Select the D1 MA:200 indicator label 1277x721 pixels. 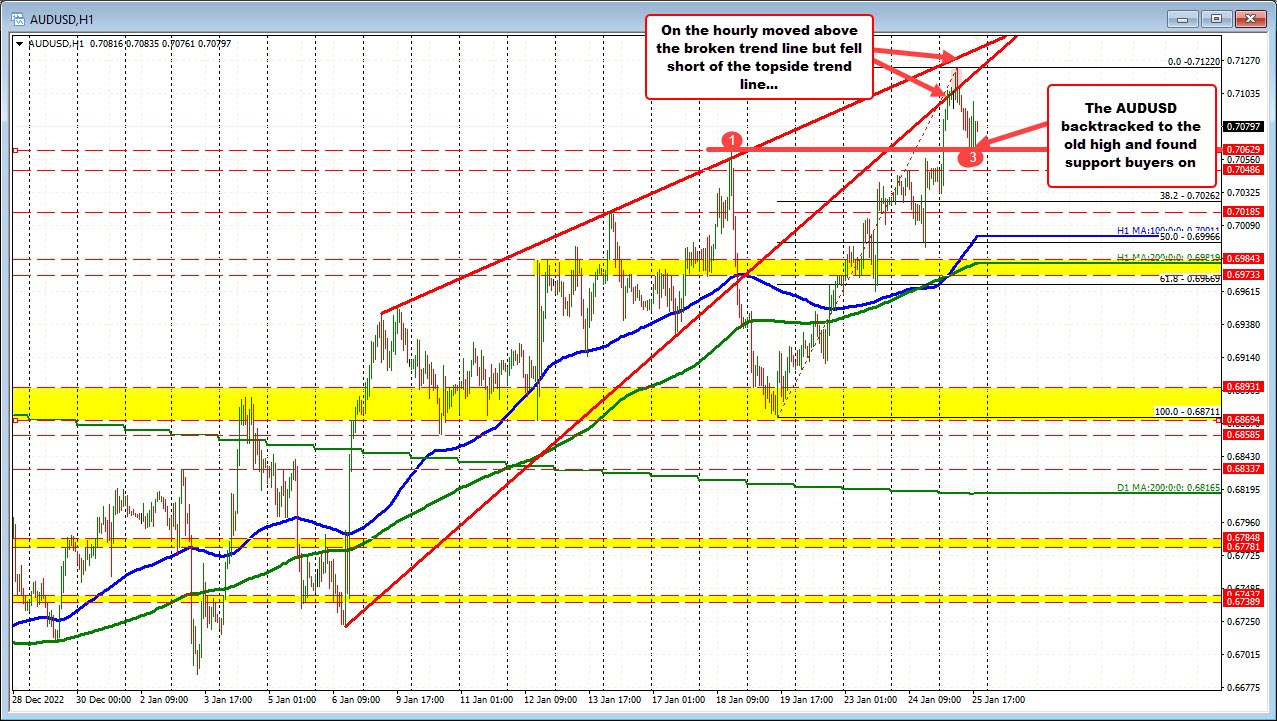[x=1168, y=488]
